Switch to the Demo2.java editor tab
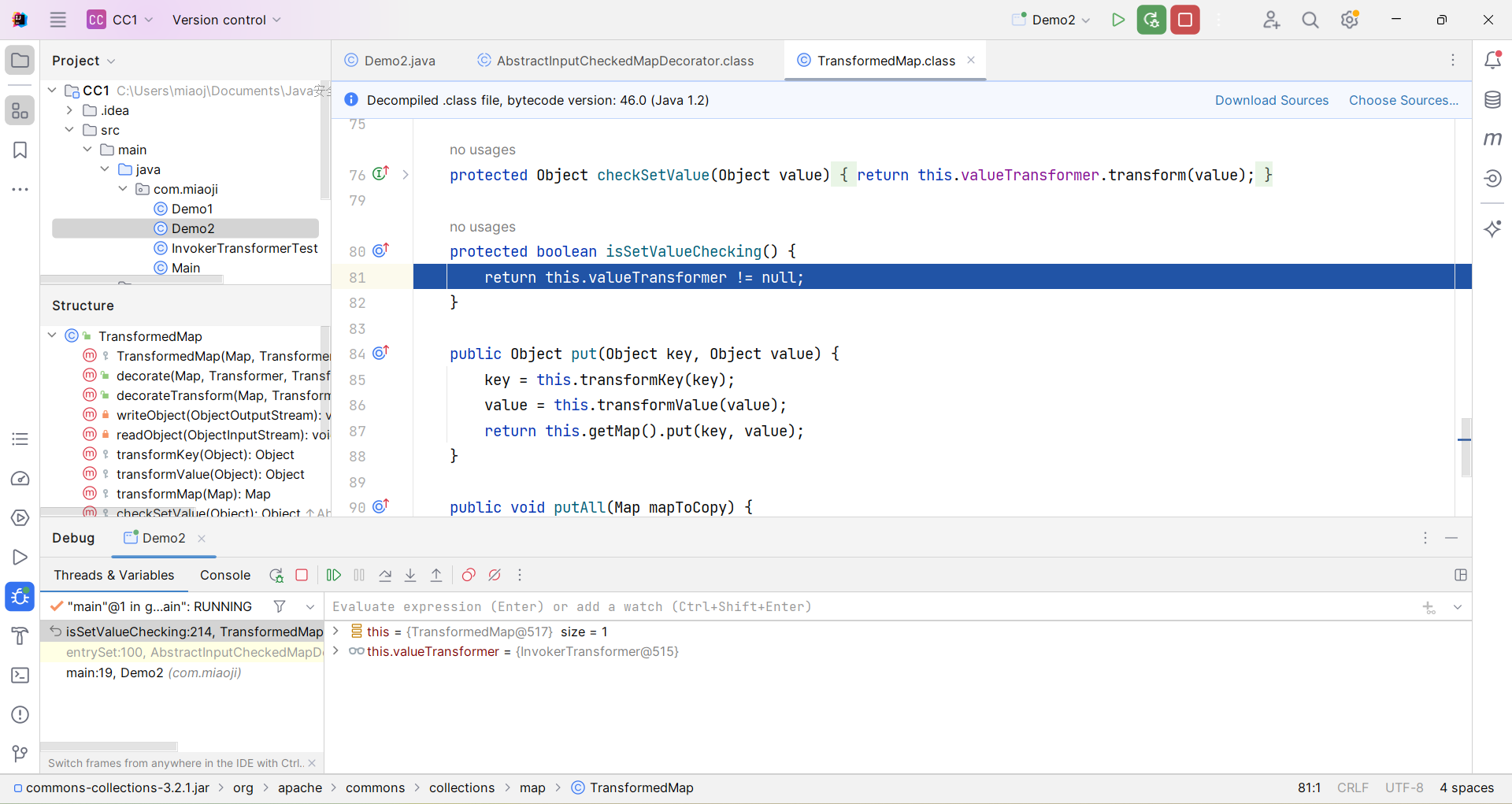 [399, 61]
